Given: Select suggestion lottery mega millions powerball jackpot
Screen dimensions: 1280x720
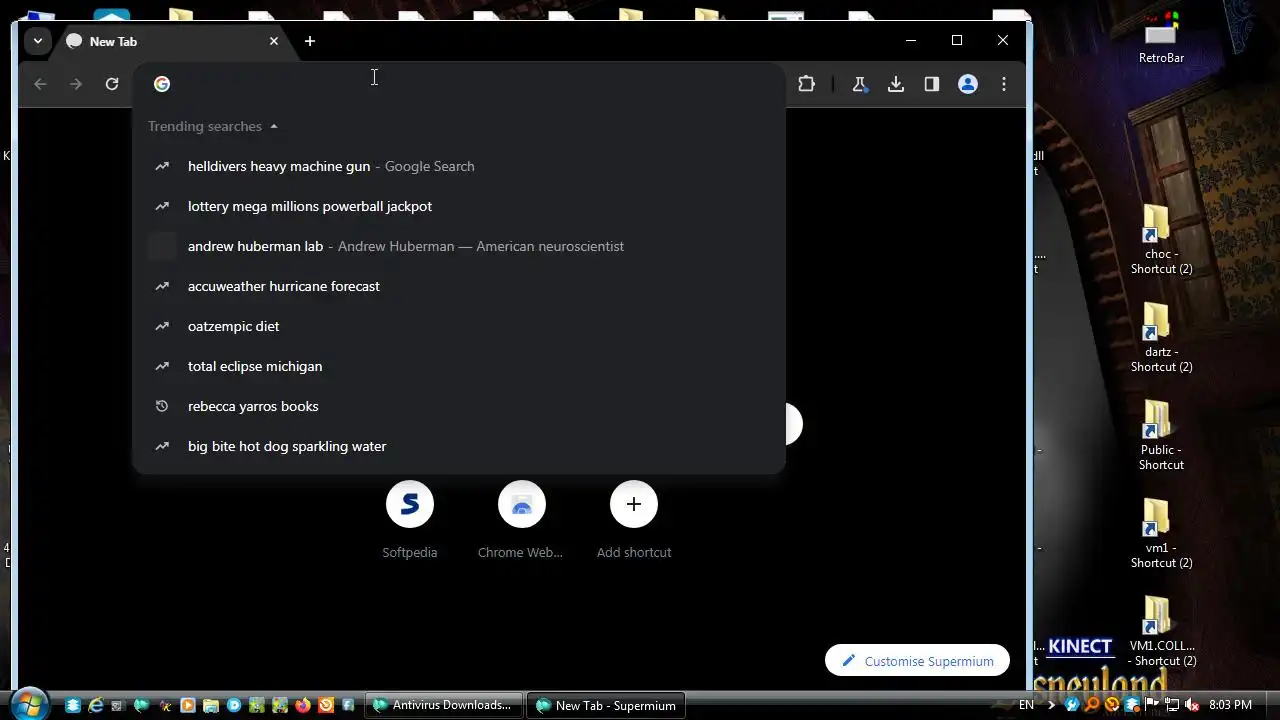Looking at the screenshot, I should click(459, 206).
